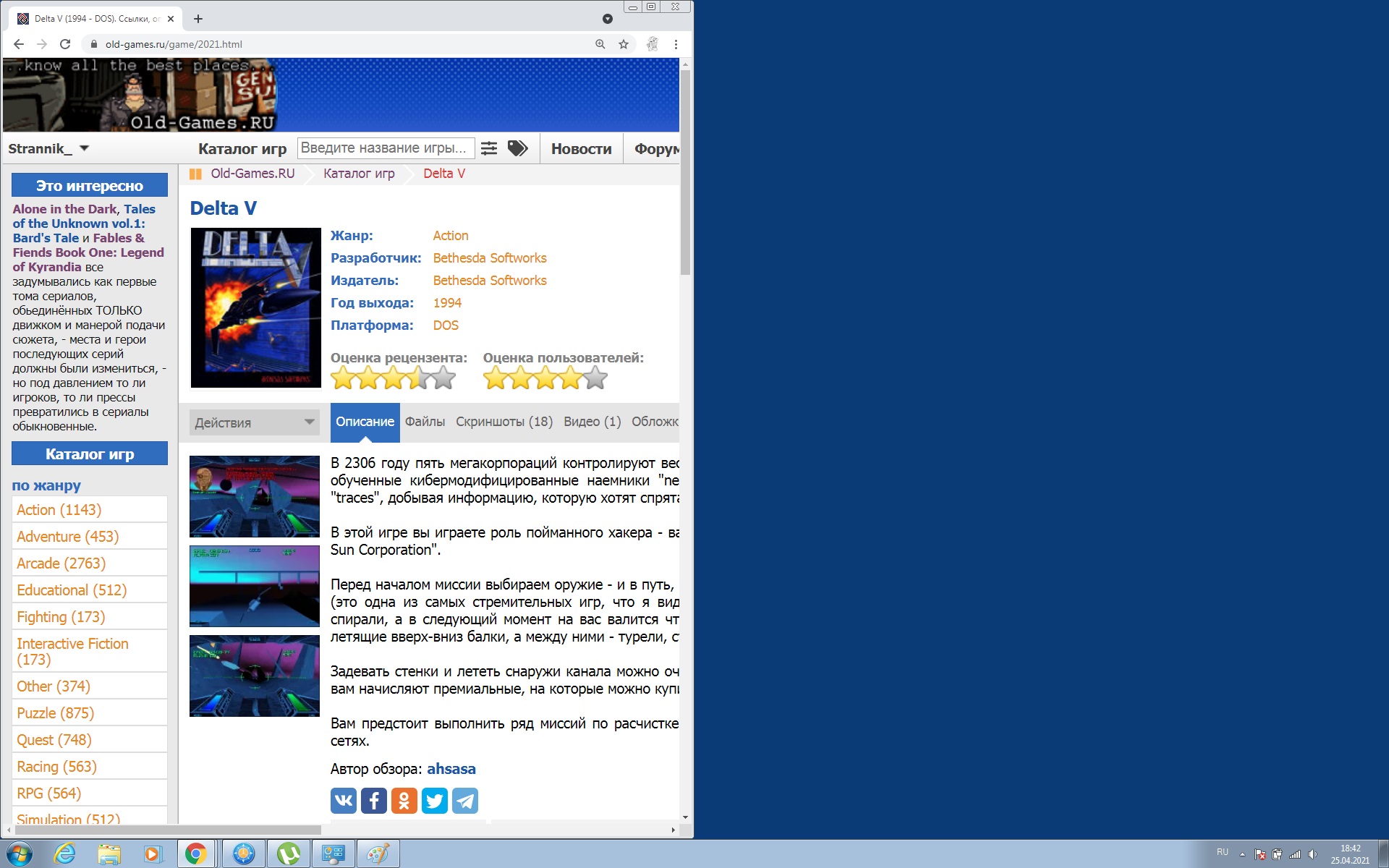
Task: Expand the Действия dropdown
Action: 254,422
